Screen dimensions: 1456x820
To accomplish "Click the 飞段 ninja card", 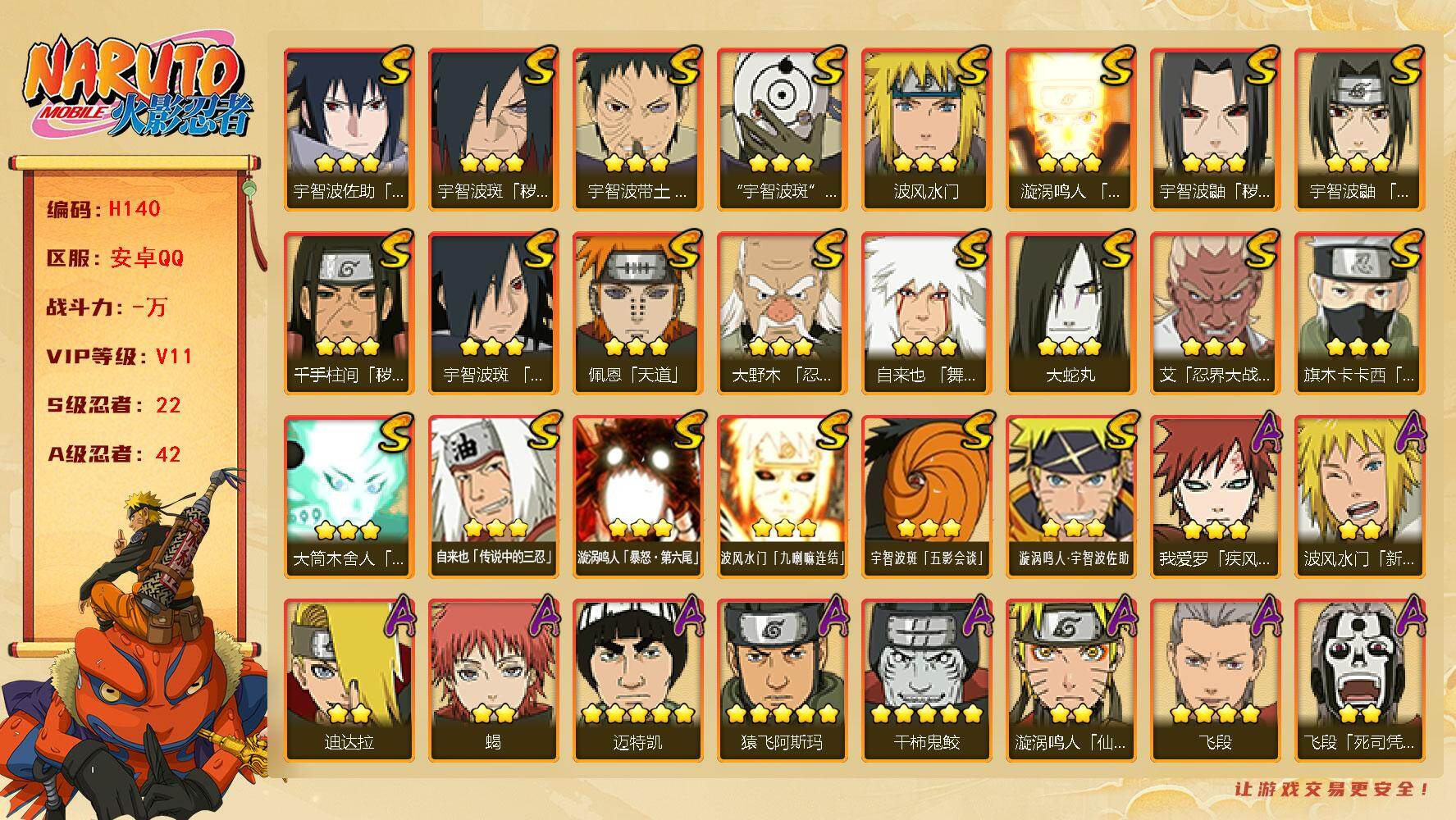I will click(x=1215, y=680).
